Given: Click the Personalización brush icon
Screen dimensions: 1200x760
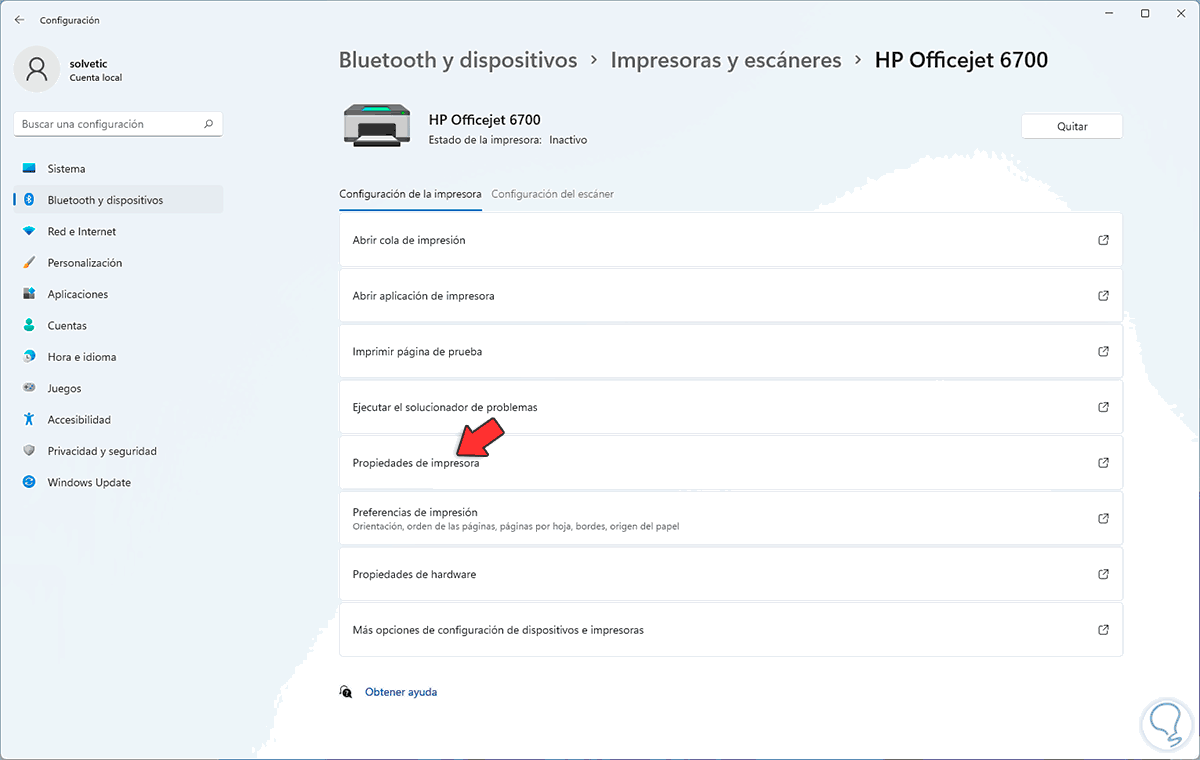Looking at the screenshot, I should 29,263.
